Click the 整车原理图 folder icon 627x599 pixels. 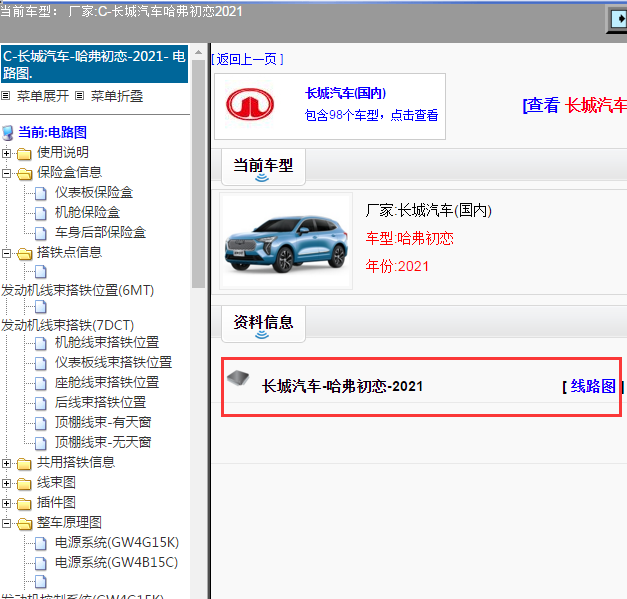tap(24, 524)
